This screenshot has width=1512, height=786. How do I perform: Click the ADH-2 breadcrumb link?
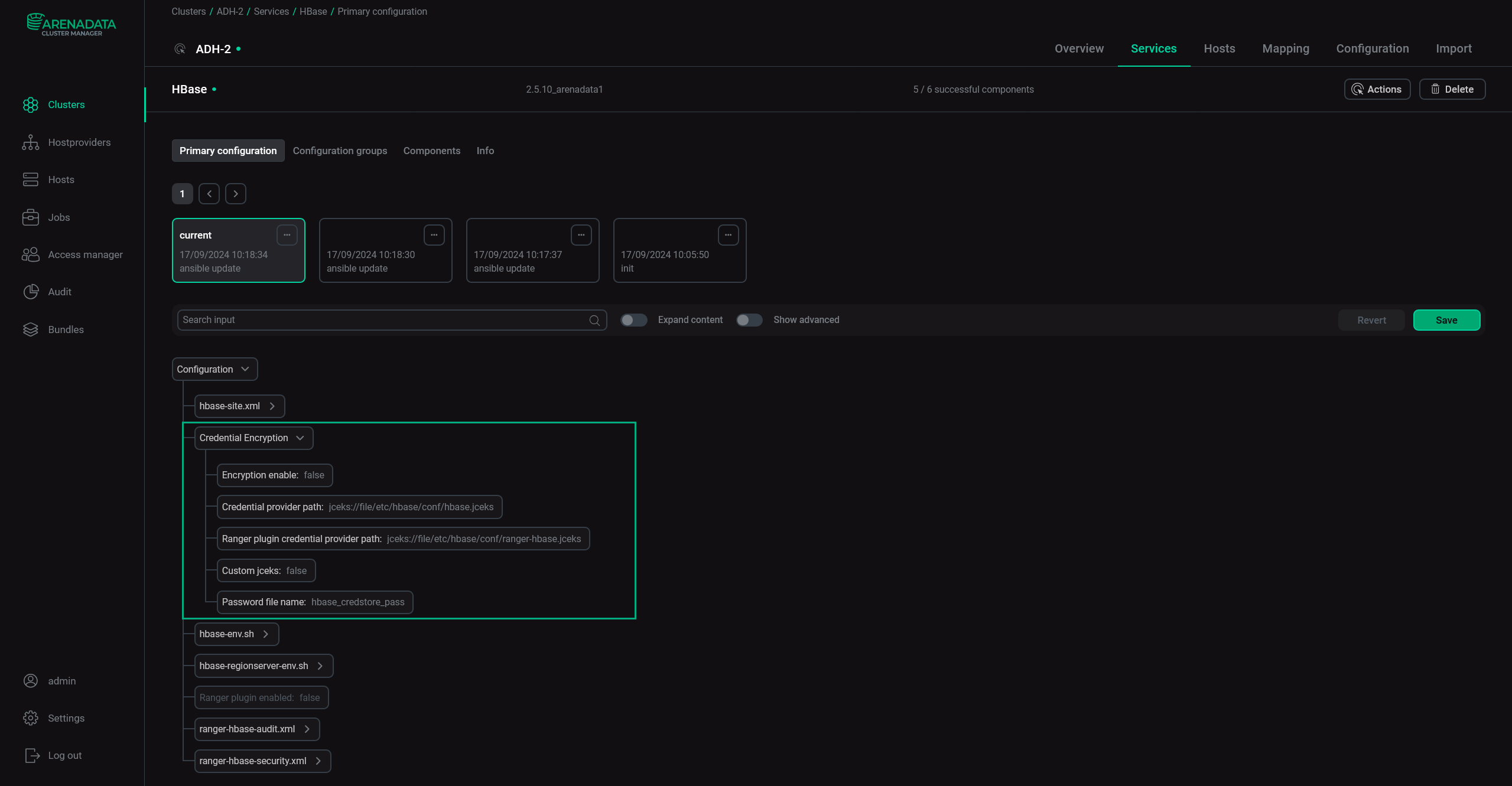coord(230,11)
